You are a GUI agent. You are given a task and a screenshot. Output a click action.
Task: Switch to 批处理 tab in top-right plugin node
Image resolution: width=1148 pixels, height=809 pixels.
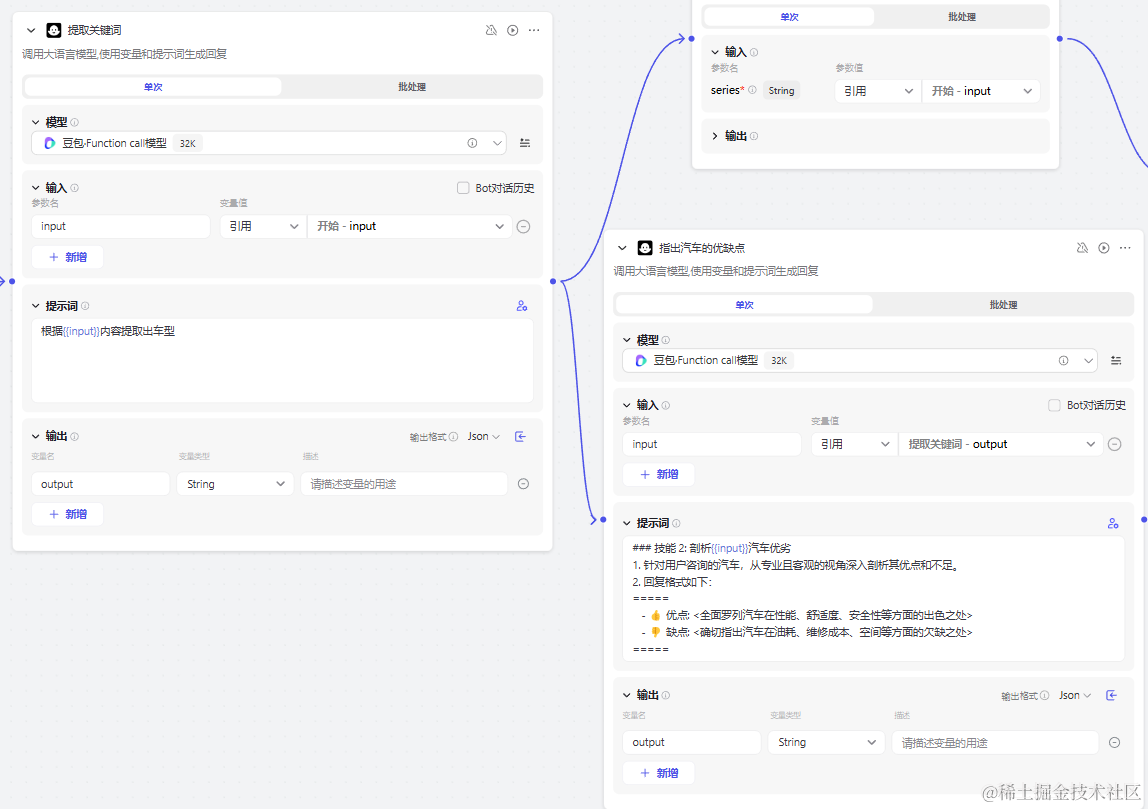tap(962, 17)
